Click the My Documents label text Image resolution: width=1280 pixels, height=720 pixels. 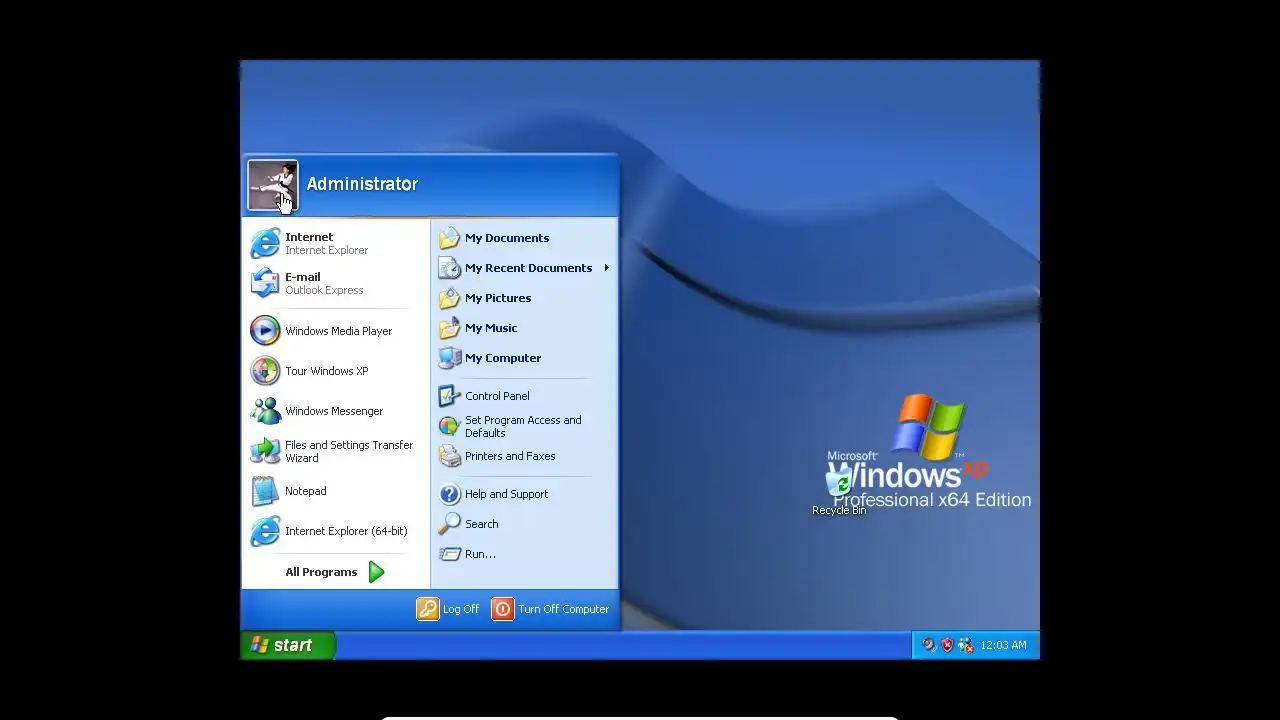(507, 238)
